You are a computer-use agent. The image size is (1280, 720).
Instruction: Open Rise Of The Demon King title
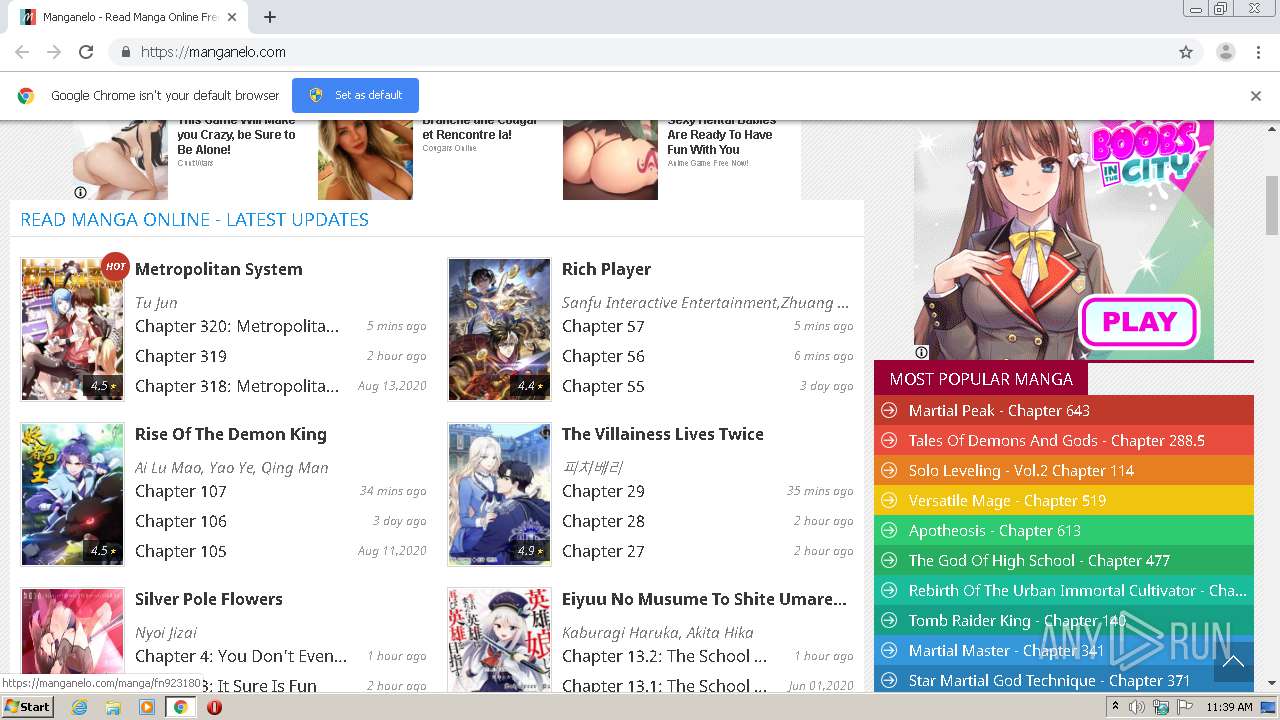[x=231, y=434]
